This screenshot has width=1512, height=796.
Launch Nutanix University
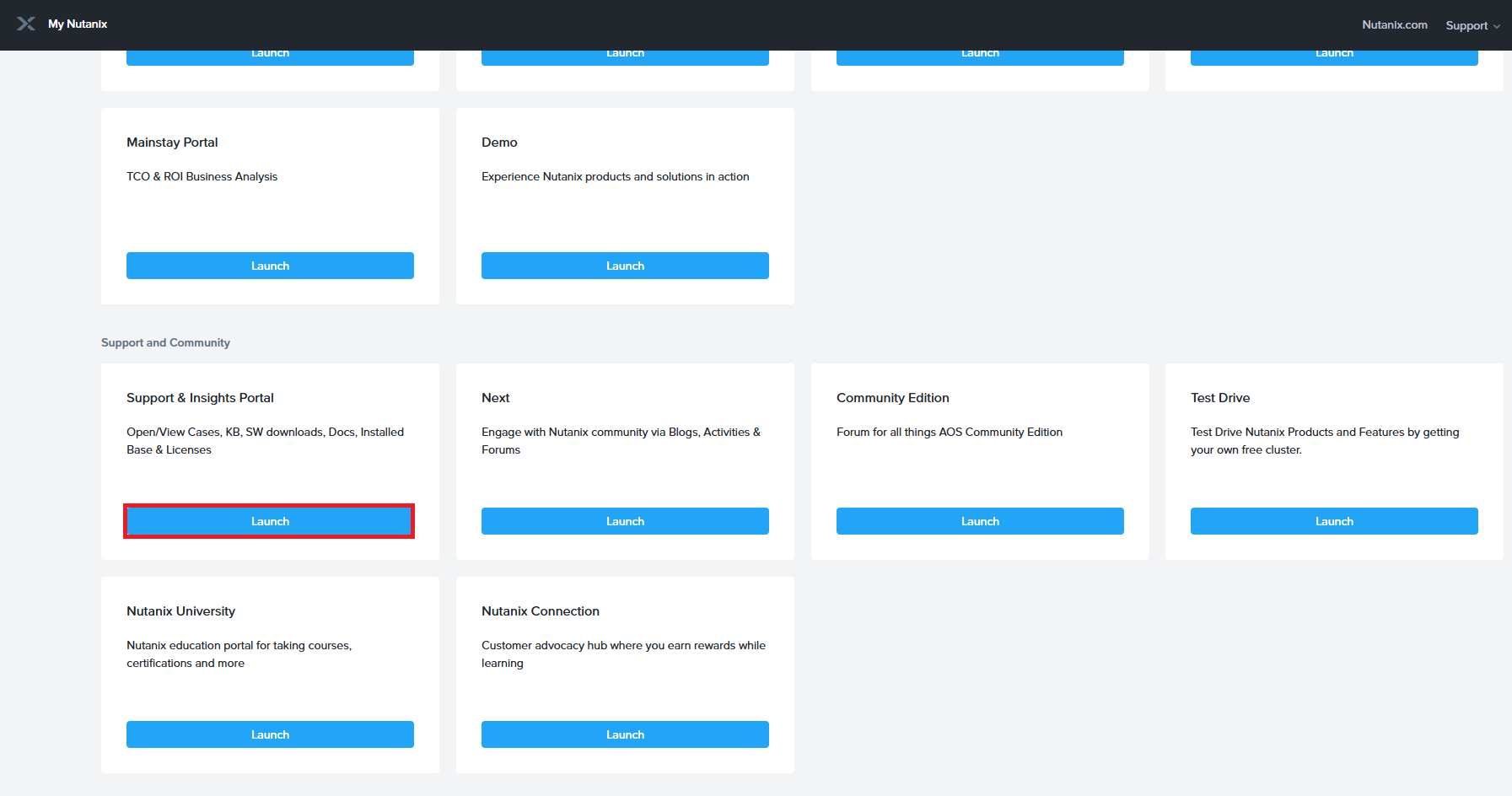pyautogui.click(x=270, y=734)
